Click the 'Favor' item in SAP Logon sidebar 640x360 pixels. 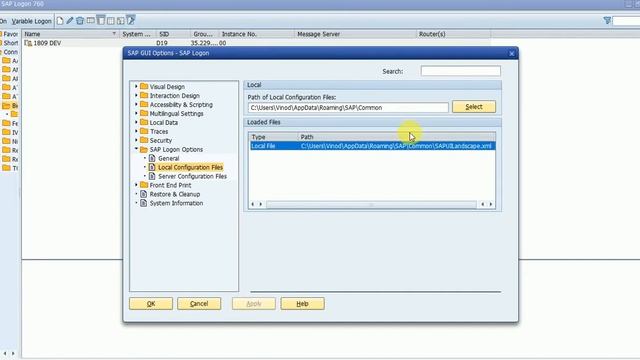10,34
